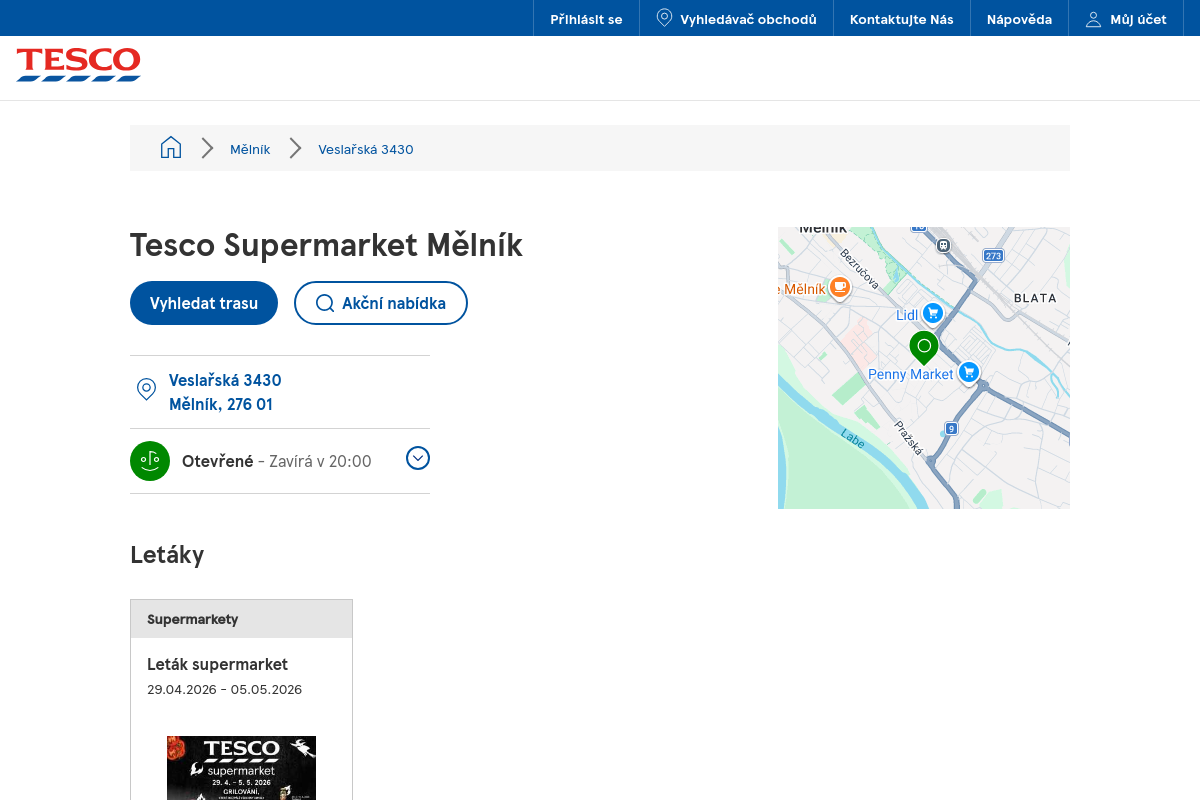The image size is (1200, 800).
Task: Open Nápověda help page
Action: click(1019, 19)
